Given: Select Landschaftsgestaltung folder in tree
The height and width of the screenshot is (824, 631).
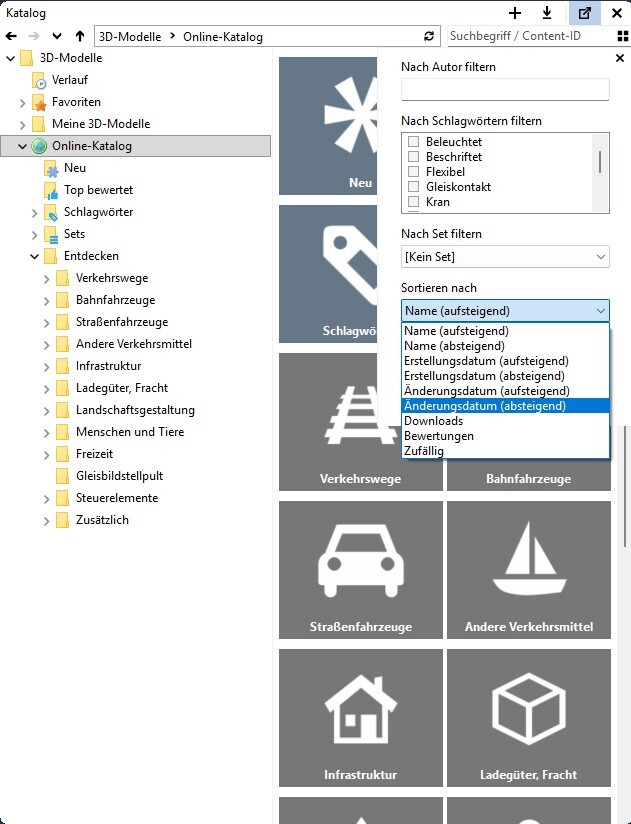Looking at the screenshot, I should [135, 410].
